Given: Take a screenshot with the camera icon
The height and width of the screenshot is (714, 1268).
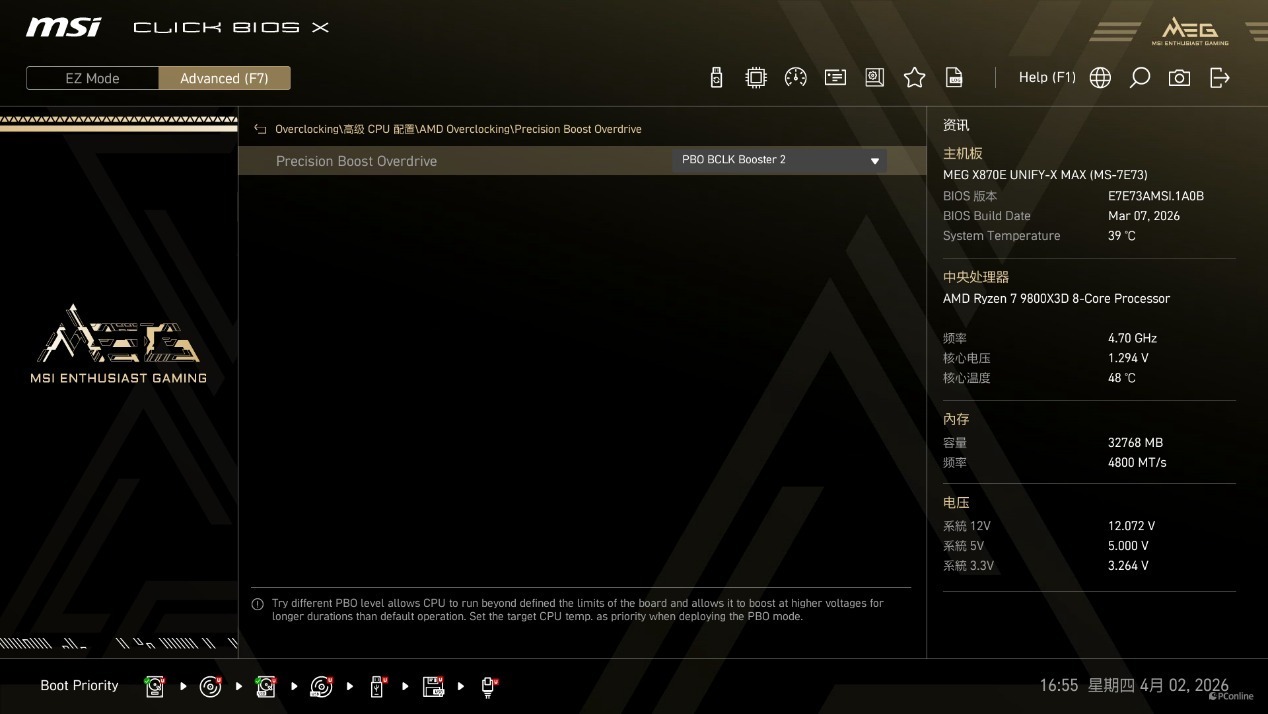Looking at the screenshot, I should 1180,78.
